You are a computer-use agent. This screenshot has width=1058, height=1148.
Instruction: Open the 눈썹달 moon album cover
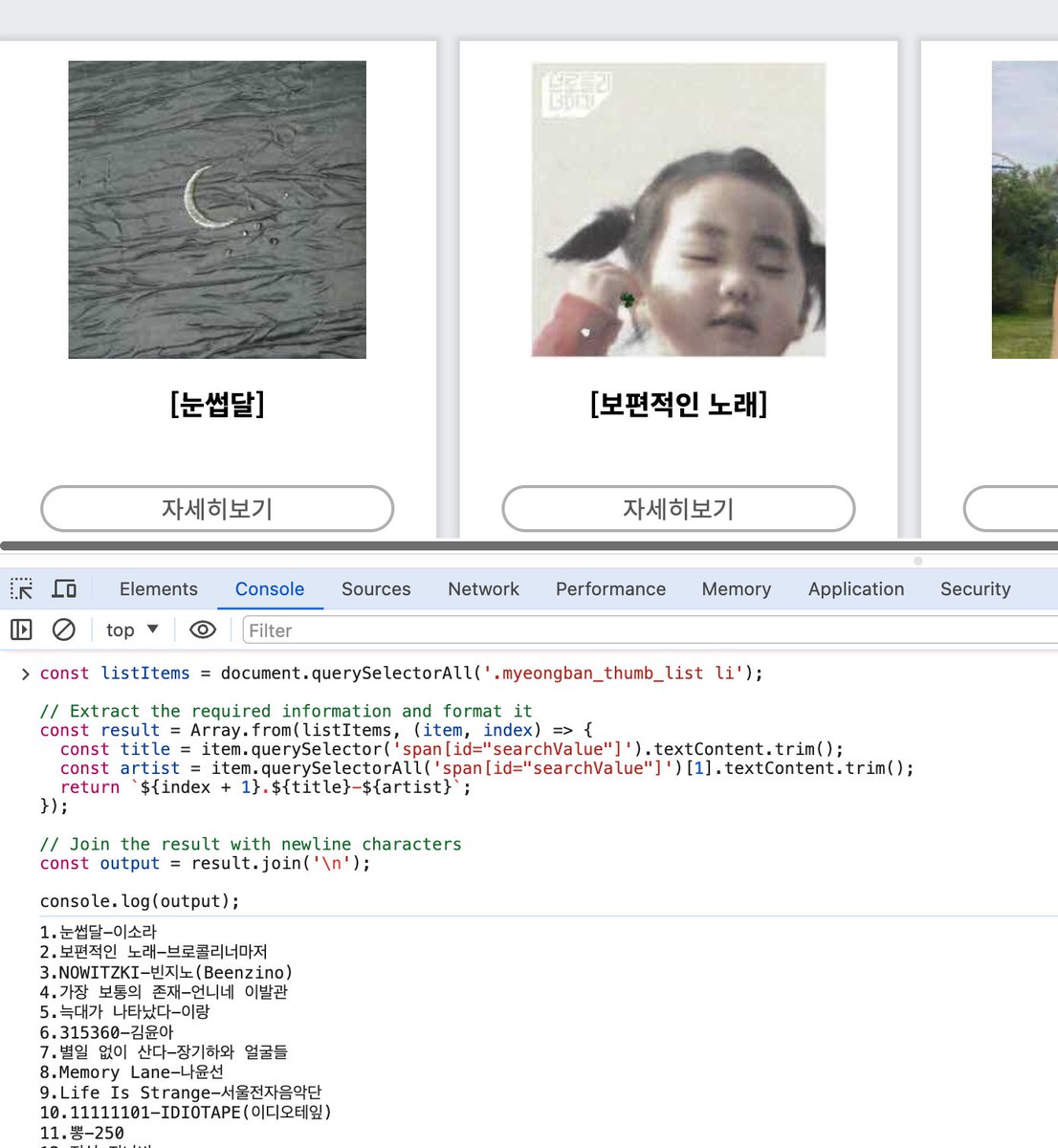[217, 210]
